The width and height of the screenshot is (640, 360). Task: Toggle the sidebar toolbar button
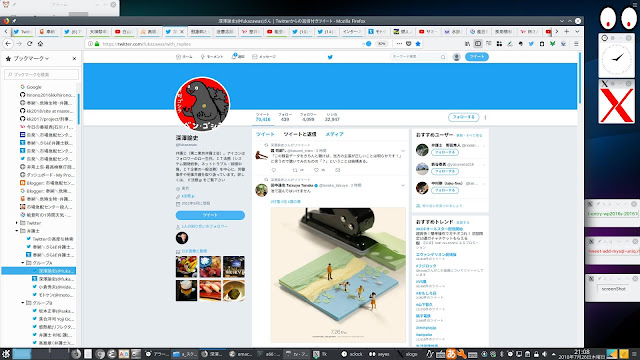[478, 44]
